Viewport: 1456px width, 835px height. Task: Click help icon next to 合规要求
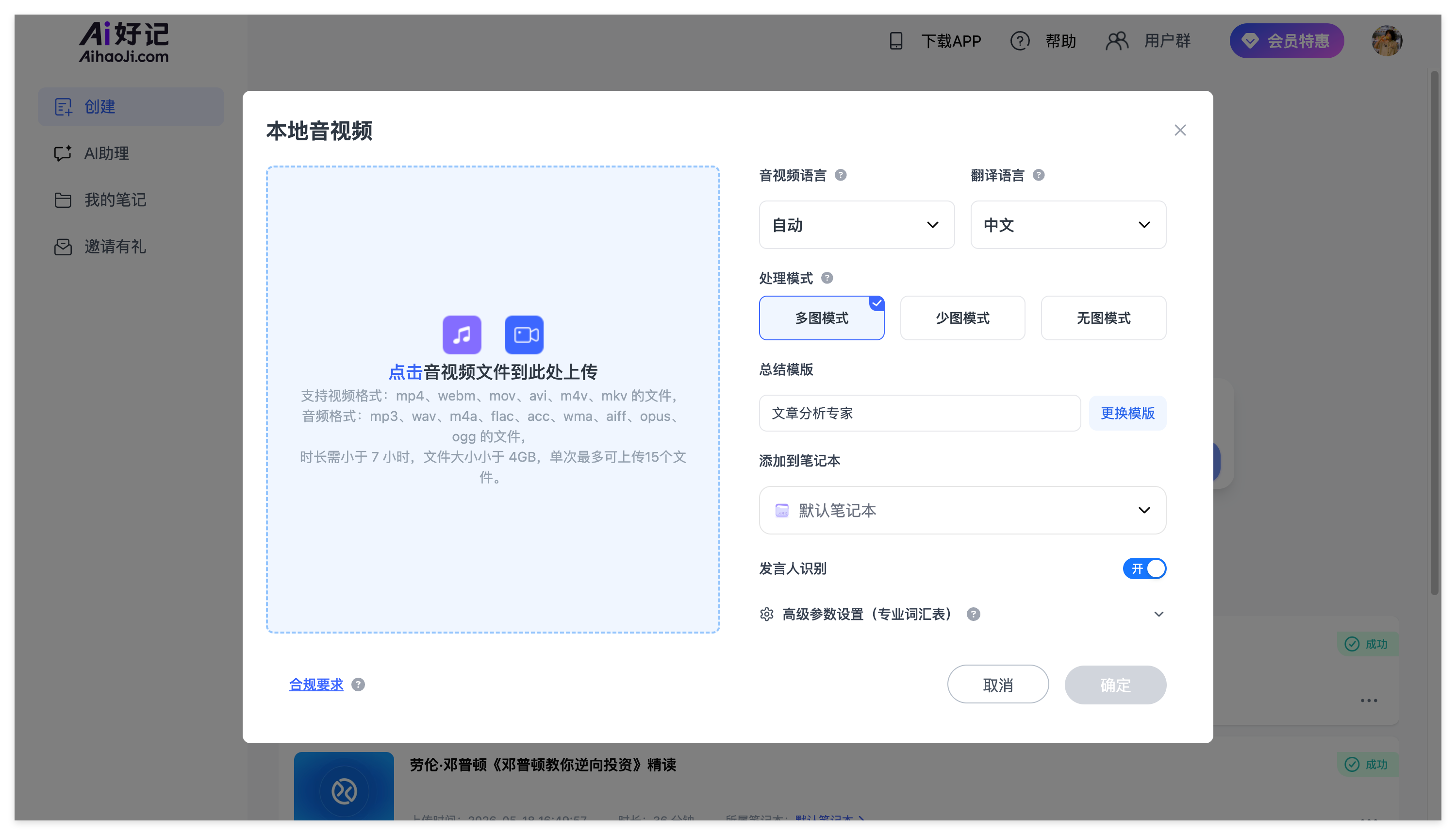[x=358, y=684]
